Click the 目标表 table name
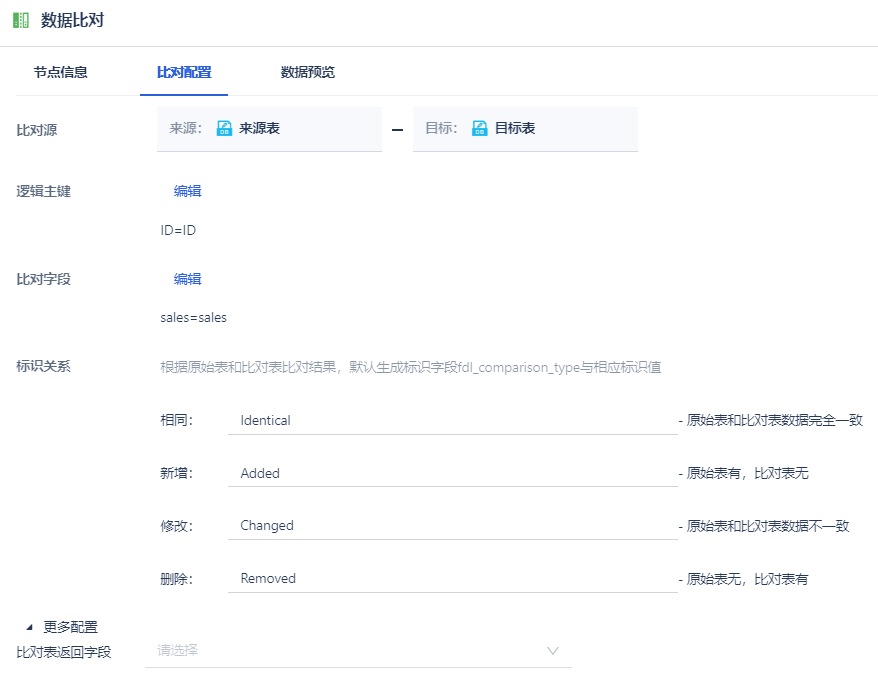The width and height of the screenshot is (878, 673). click(x=515, y=128)
